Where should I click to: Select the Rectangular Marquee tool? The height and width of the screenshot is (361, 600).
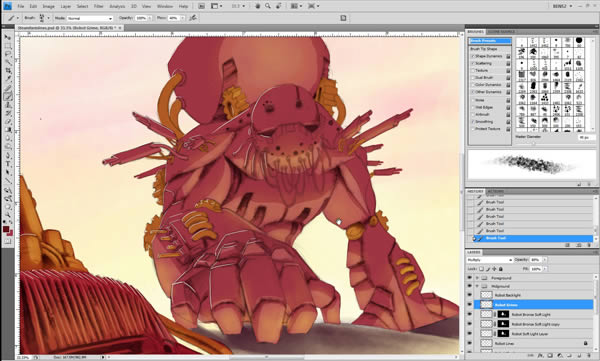(x=7, y=46)
